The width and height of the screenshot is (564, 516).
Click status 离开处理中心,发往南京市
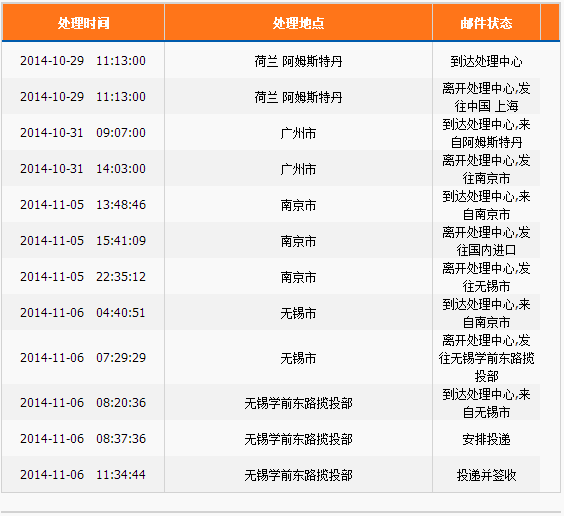coord(486,169)
